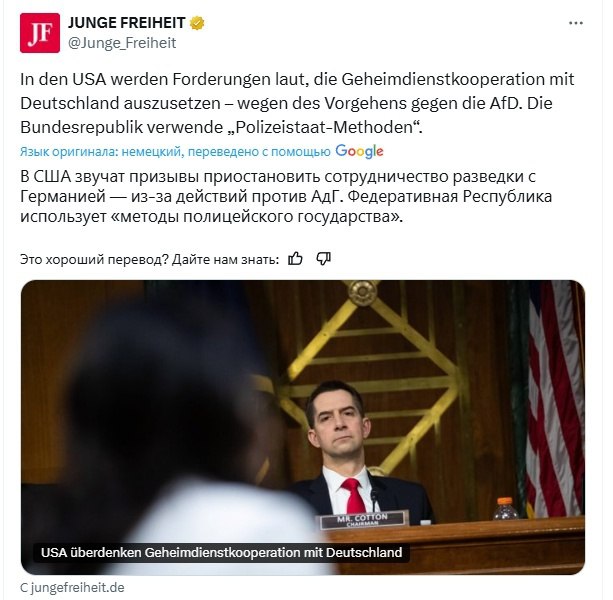Open the three-dot more options menu
This screenshot has width=613, height=600.
tap(575, 23)
